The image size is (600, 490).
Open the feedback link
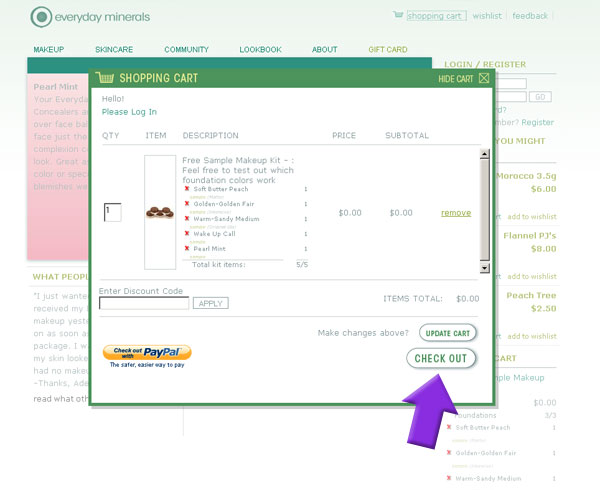pos(530,16)
